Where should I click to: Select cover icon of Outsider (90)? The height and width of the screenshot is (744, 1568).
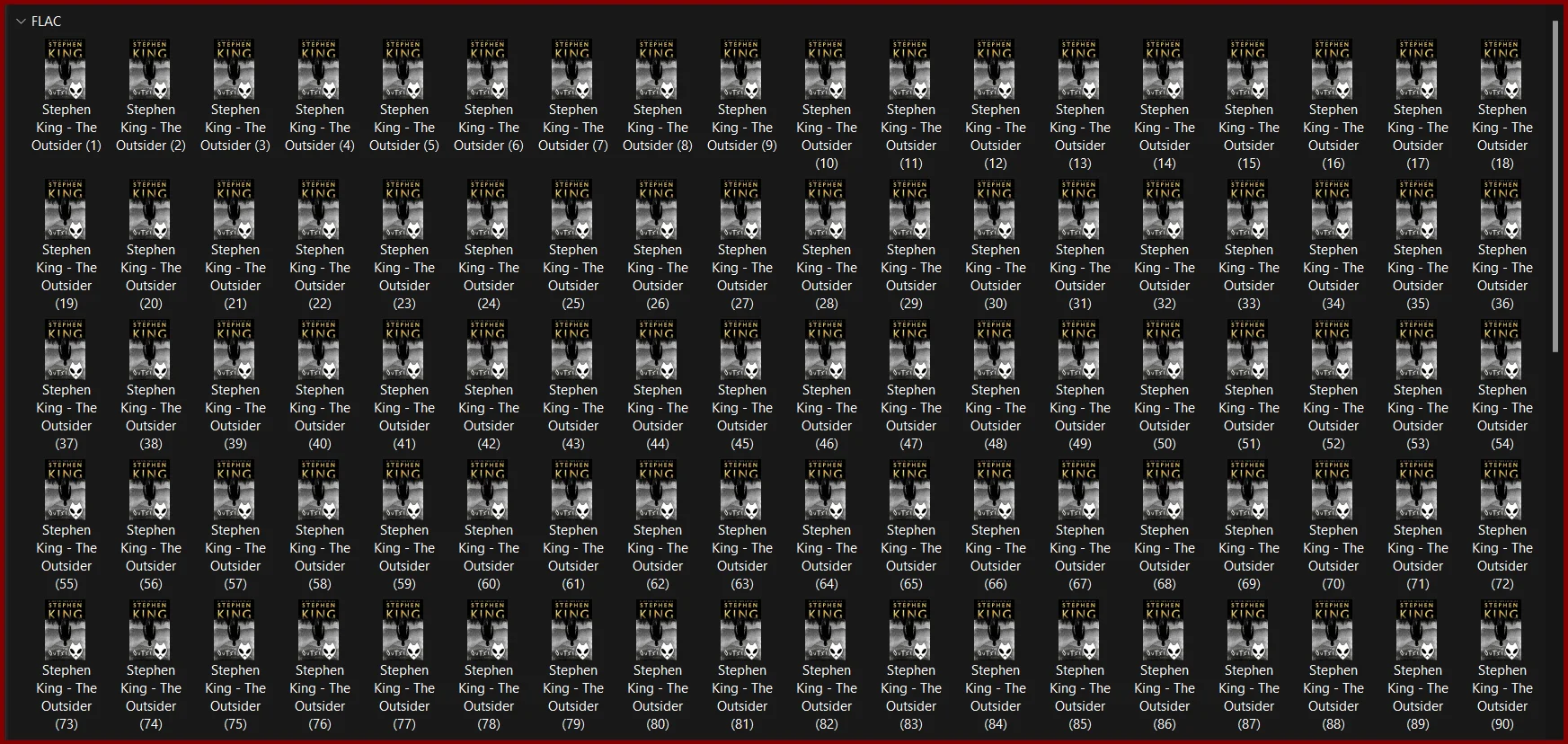click(1502, 629)
